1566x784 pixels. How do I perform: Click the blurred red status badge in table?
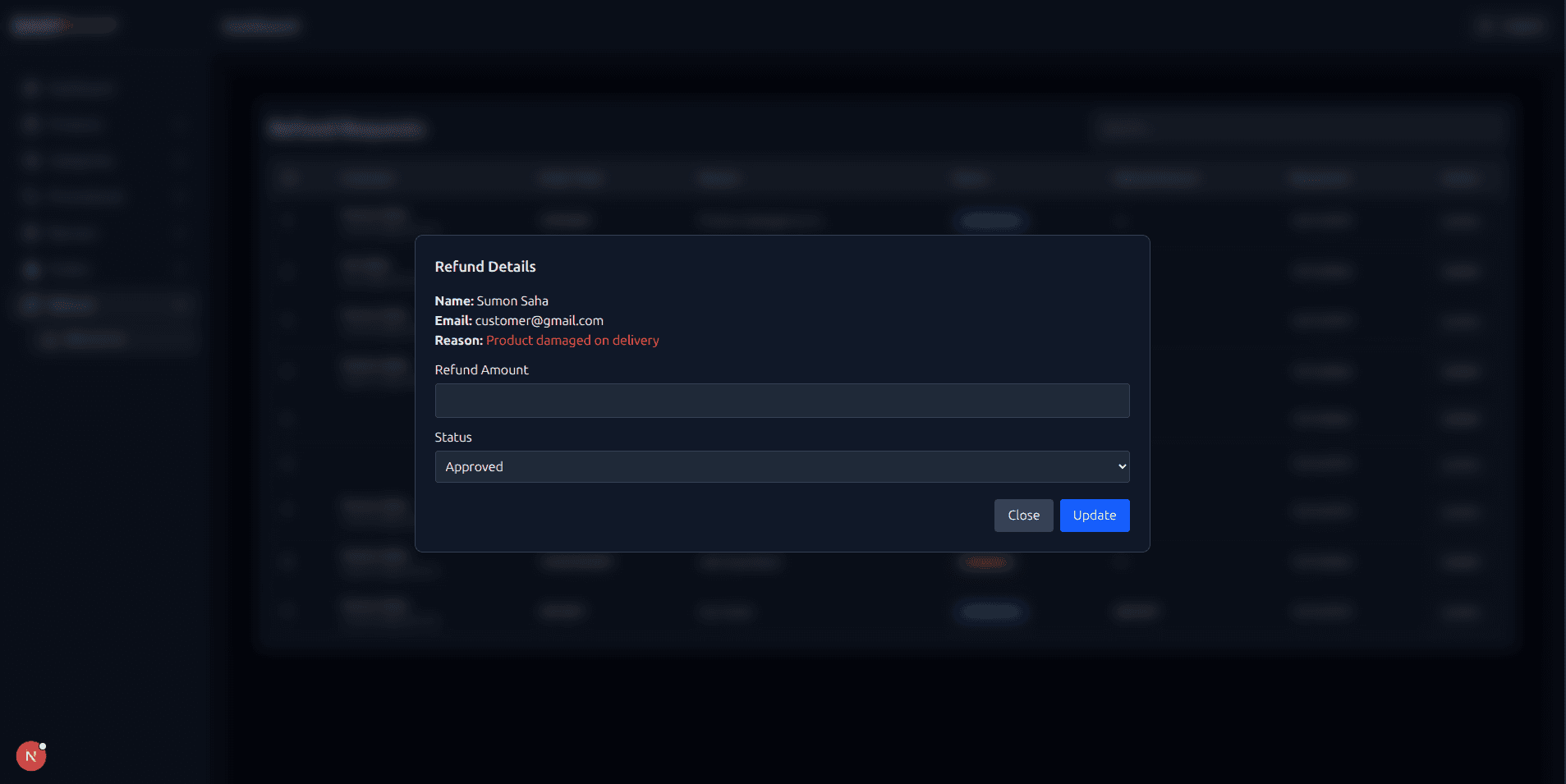click(985, 562)
